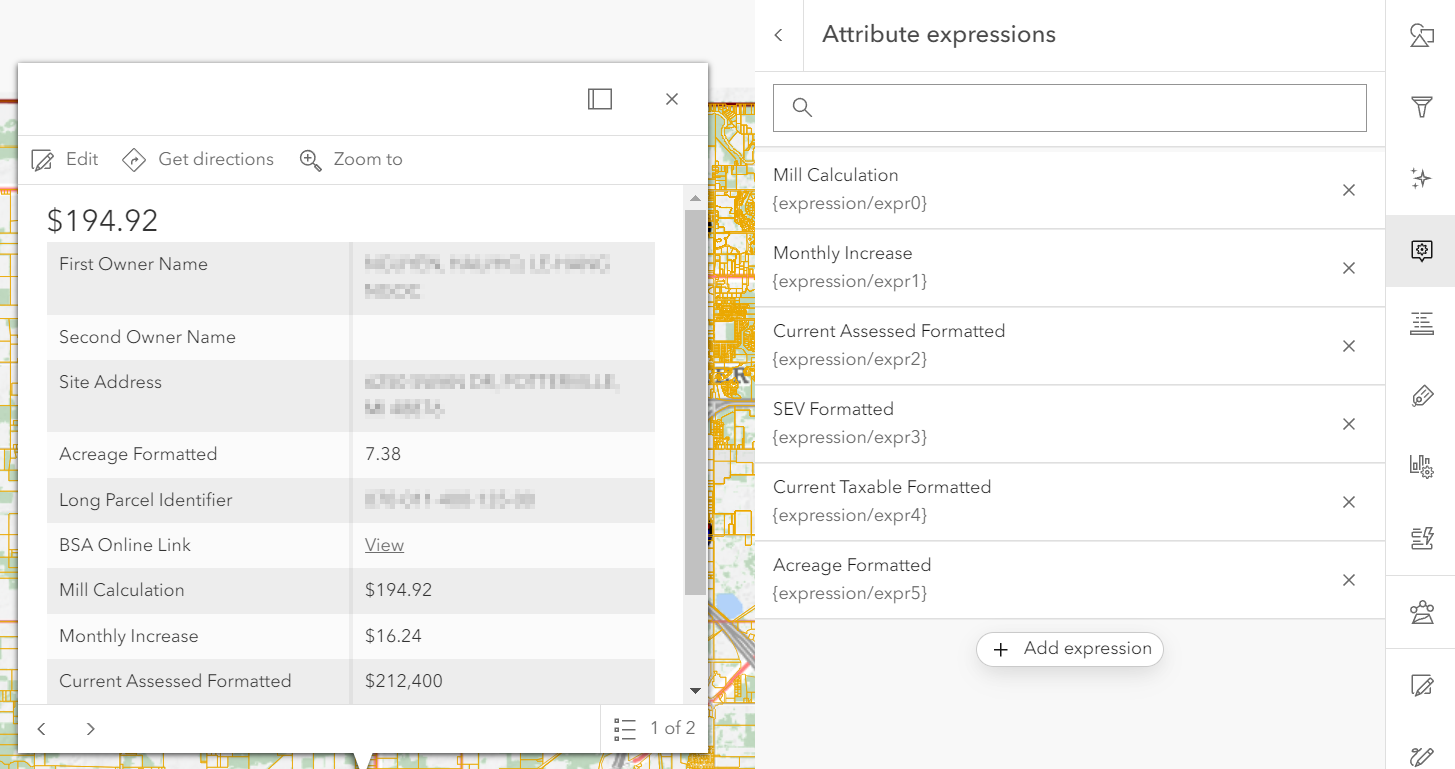Open the Effects panel with the sparkles icon
Image resolution: width=1455 pixels, height=769 pixels.
(1421, 178)
